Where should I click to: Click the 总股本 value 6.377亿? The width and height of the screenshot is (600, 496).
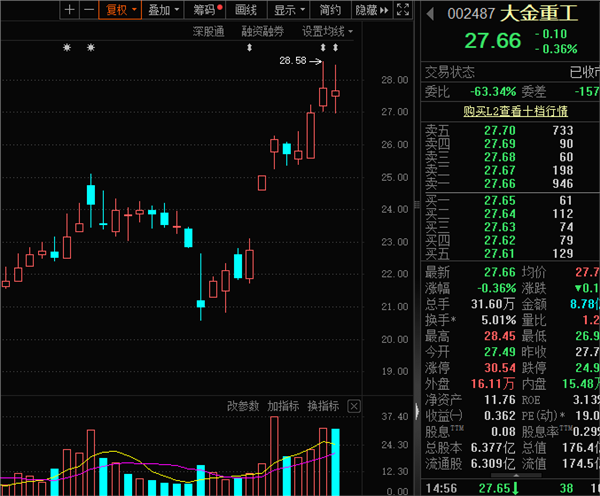tap(493, 448)
